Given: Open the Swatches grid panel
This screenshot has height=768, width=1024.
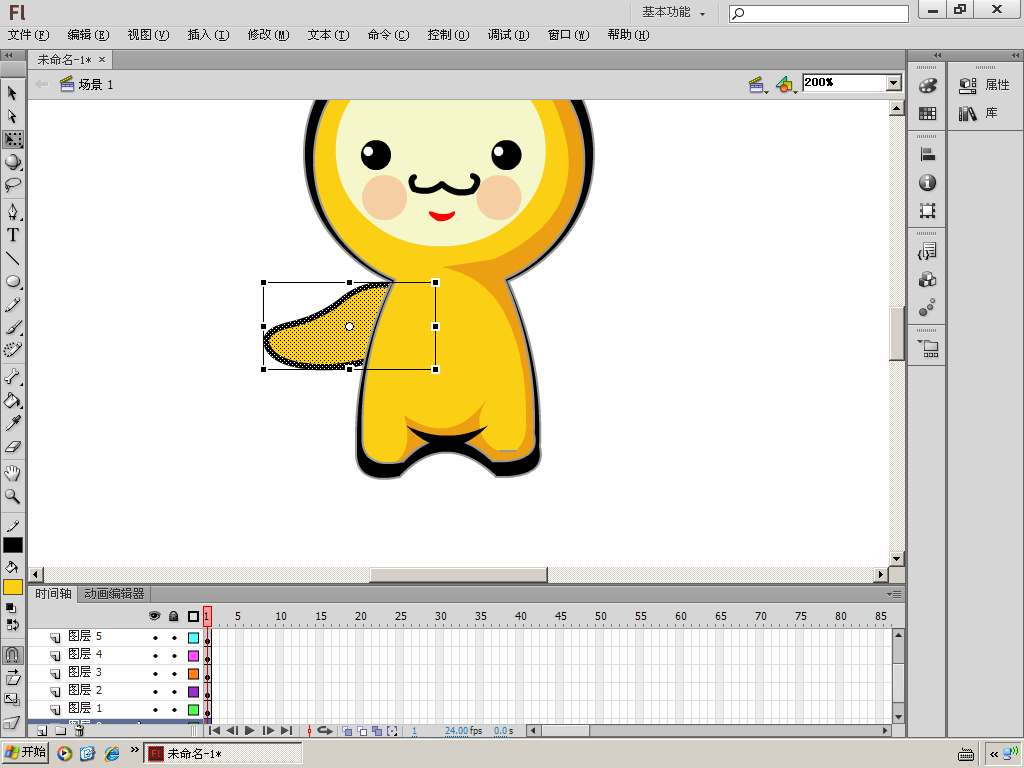Looking at the screenshot, I should [927, 114].
